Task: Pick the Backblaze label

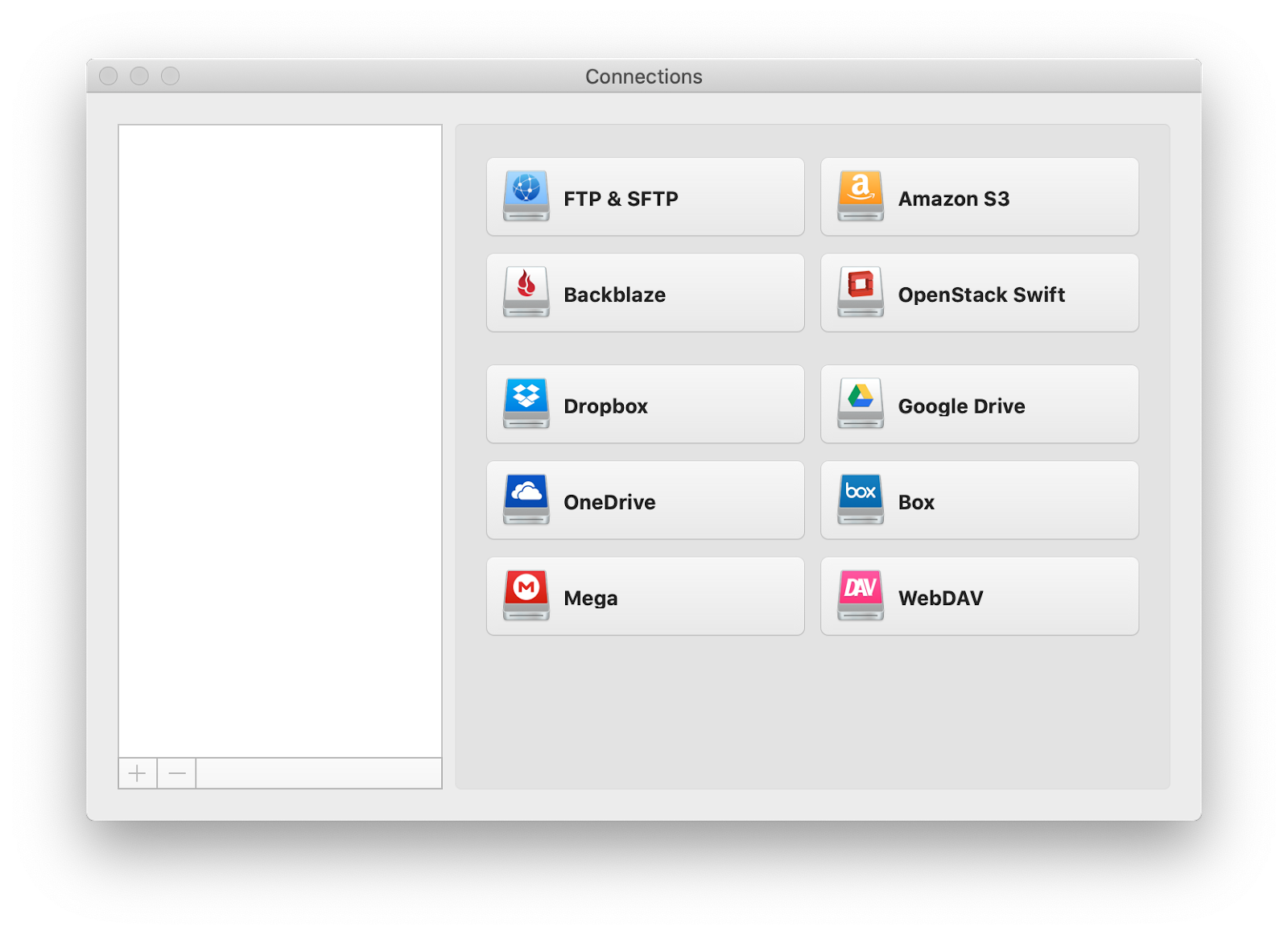Action: (615, 295)
